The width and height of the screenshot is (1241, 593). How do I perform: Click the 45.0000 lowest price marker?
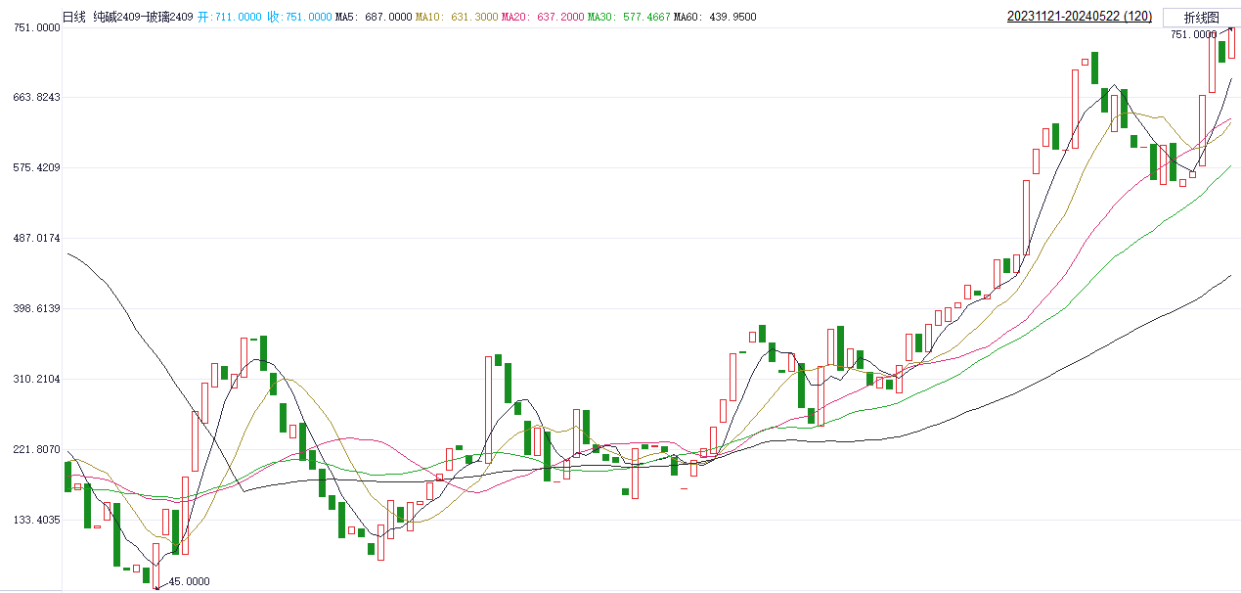pos(188,582)
